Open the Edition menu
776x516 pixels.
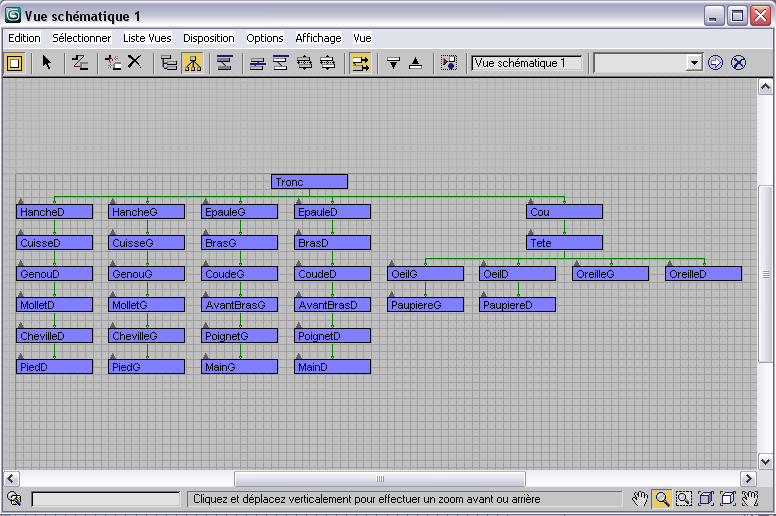(x=24, y=38)
